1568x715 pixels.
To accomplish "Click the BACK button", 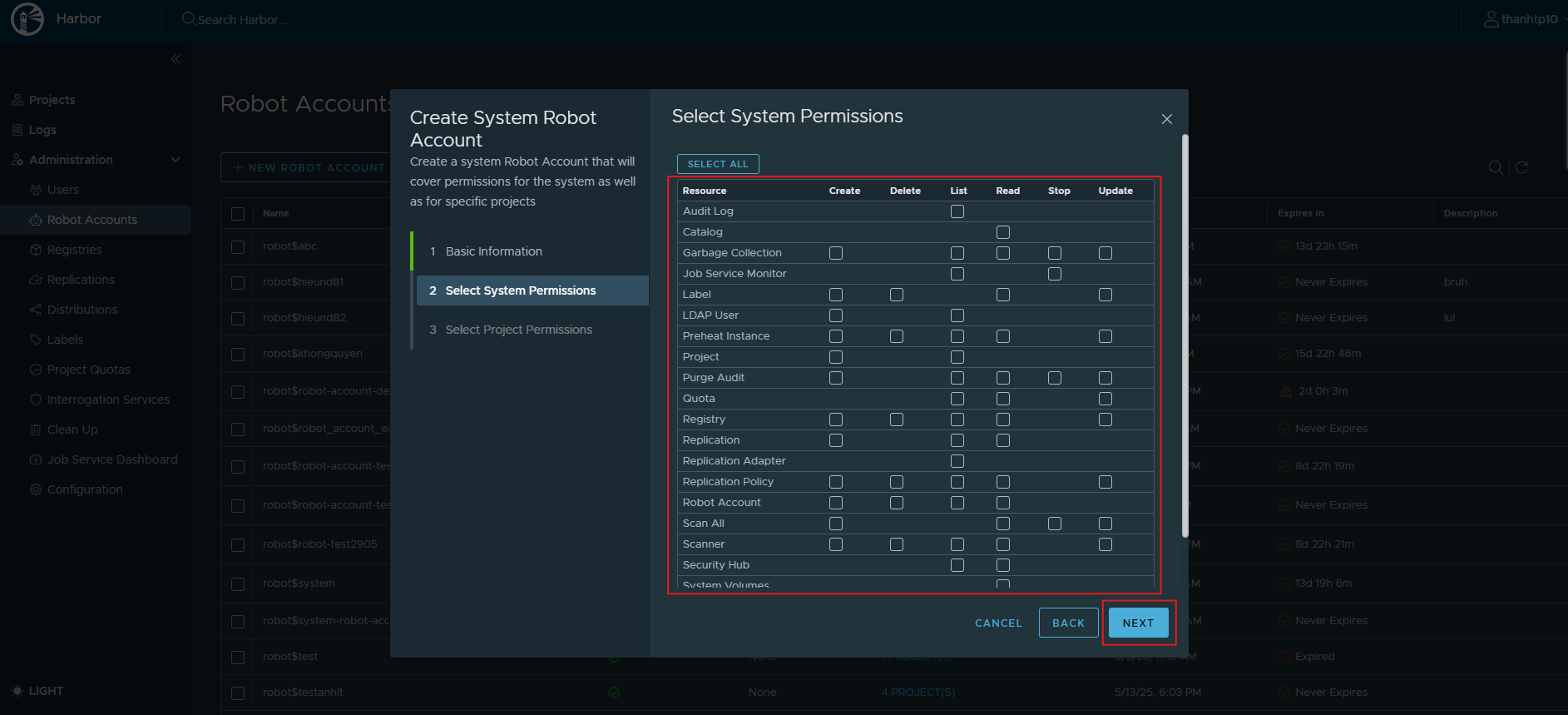I will point(1068,623).
